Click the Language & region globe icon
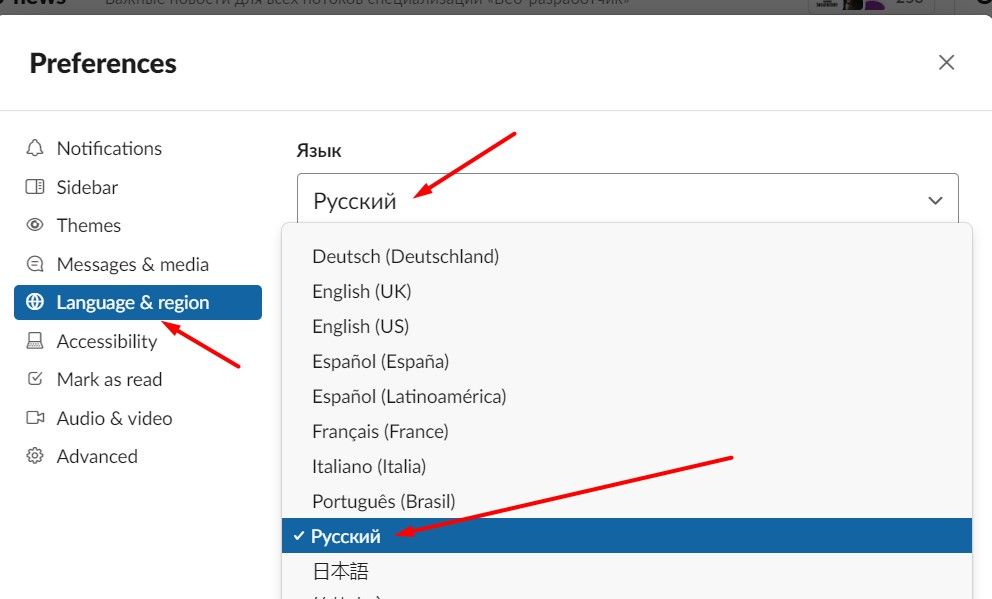The width and height of the screenshot is (992, 599). pos(35,303)
